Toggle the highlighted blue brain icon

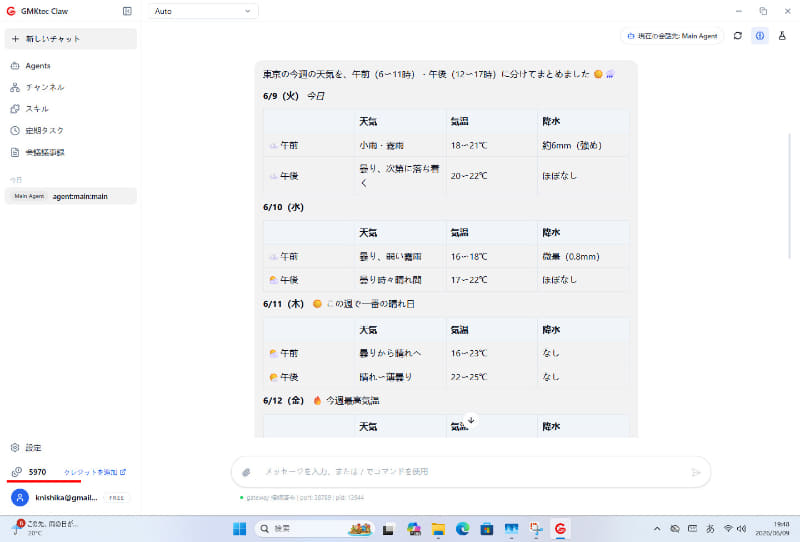click(x=760, y=36)
